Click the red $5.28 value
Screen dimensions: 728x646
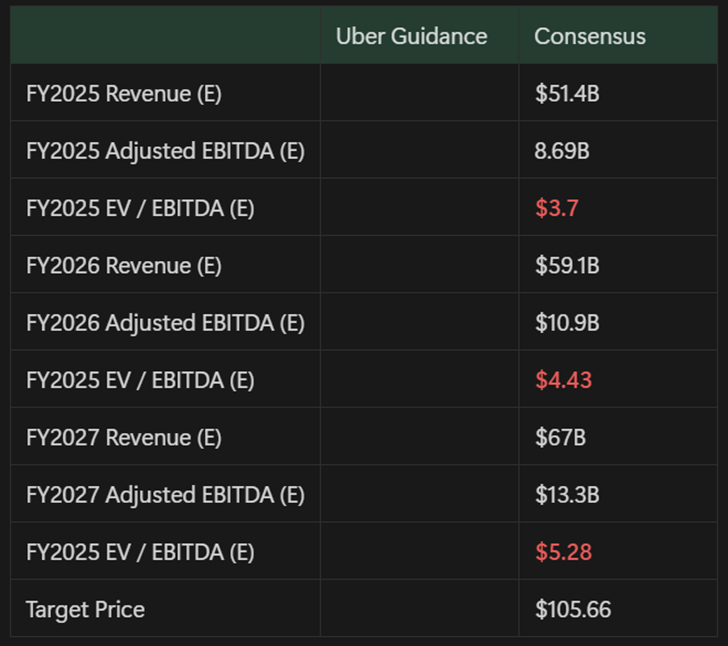(x=563, y=552)
